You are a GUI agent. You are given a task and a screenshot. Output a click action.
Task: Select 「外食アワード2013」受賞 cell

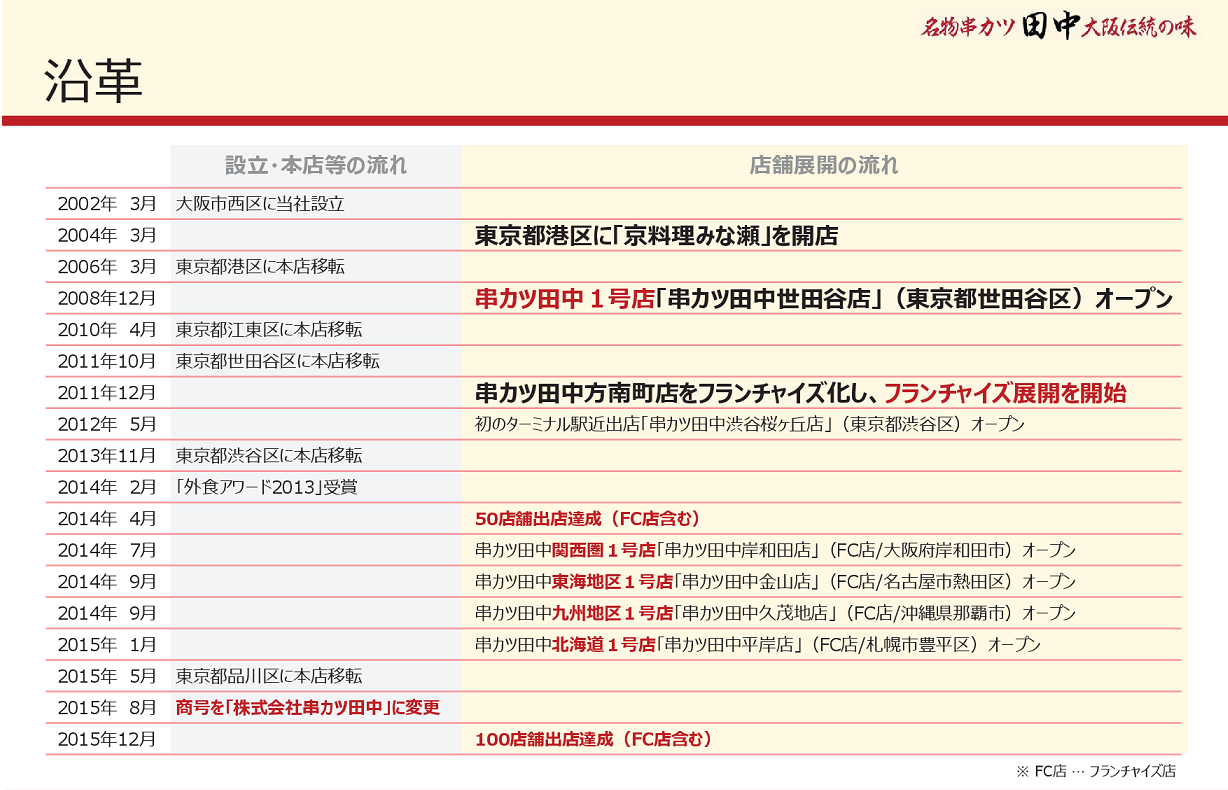pyautogui.click(x=266, y=487)
